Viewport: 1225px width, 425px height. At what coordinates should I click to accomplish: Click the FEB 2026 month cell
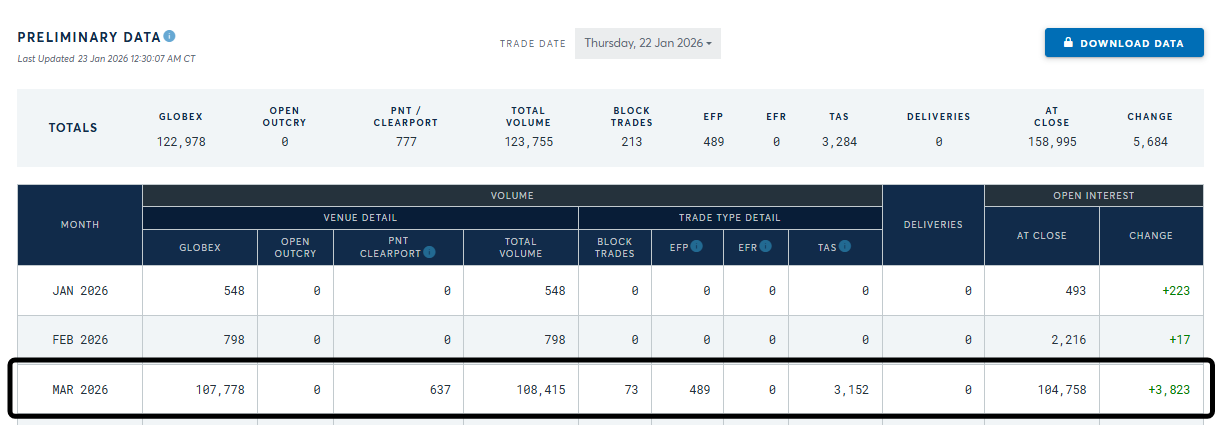click(x=80, y=340)
